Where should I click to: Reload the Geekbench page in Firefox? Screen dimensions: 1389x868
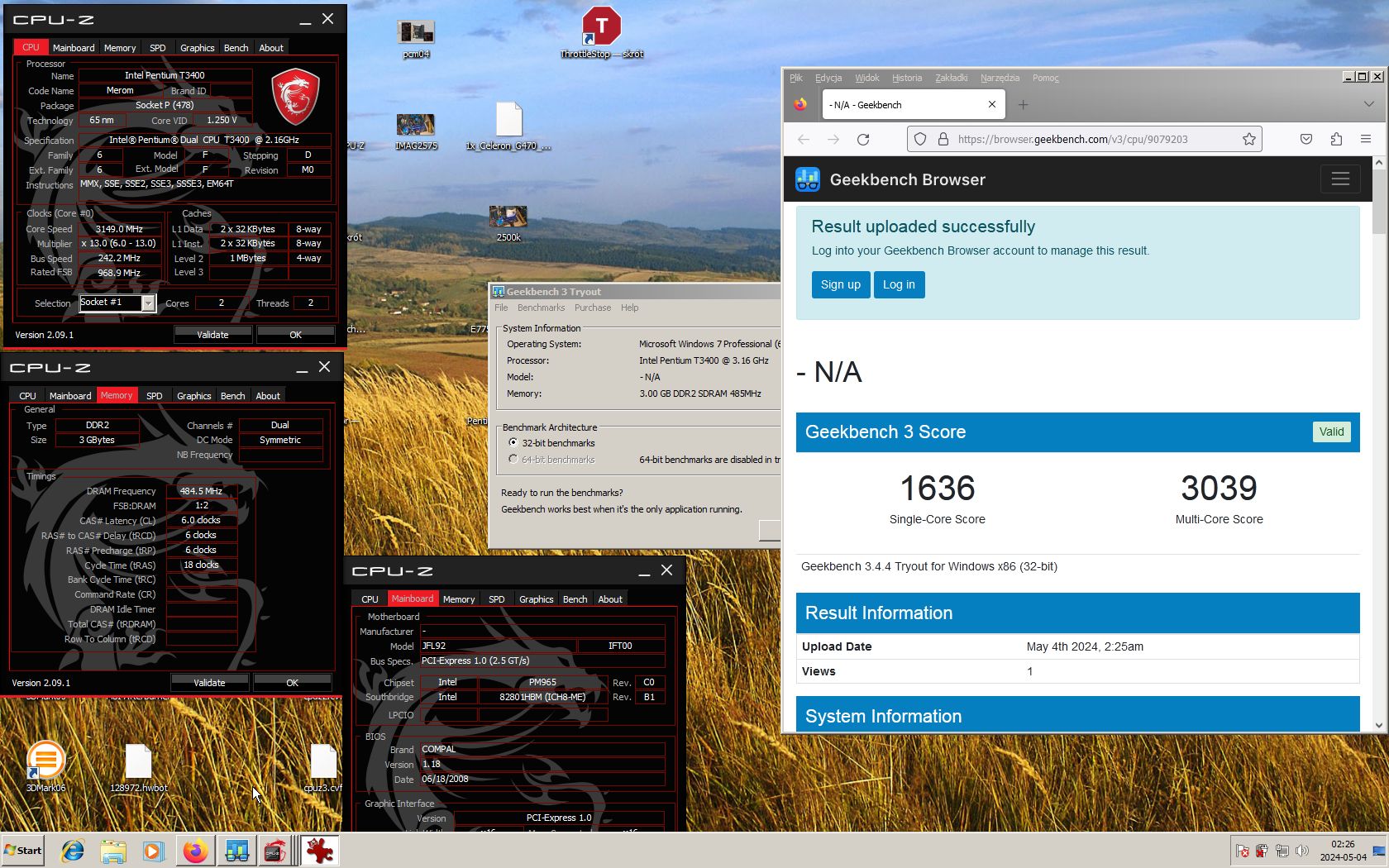coord(863,139)
